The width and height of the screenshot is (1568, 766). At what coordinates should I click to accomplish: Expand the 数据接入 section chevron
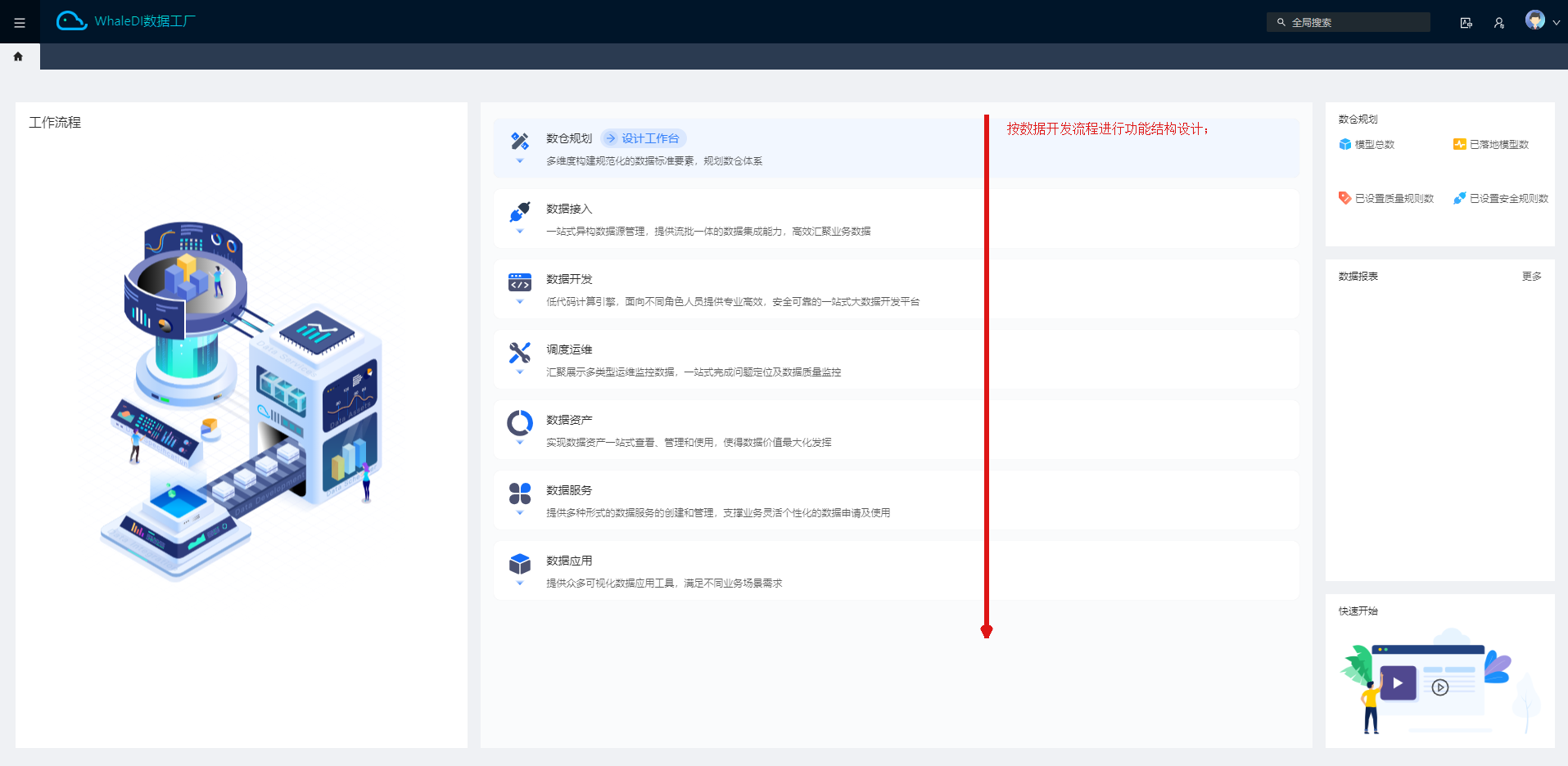(520, 232)
